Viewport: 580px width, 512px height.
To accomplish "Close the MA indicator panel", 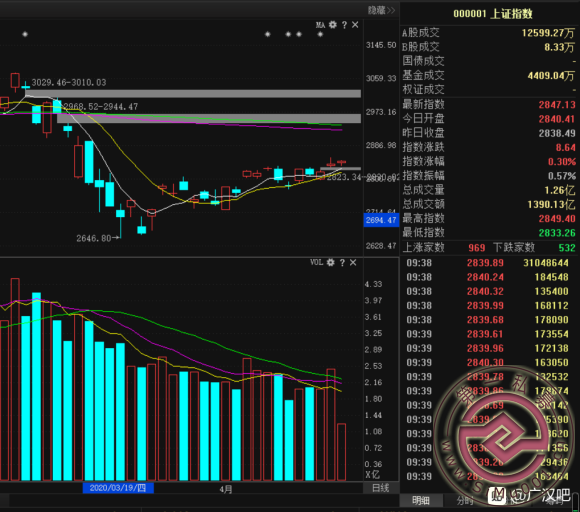I will click(x=355, y=25).
